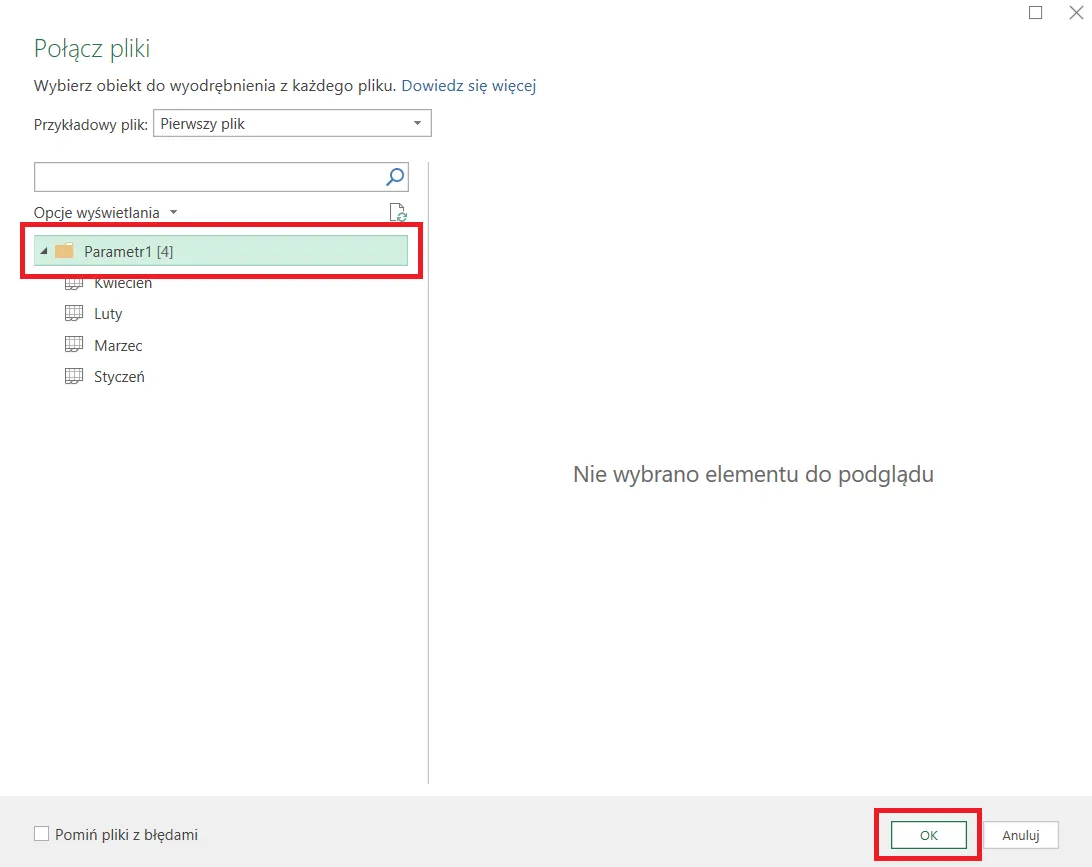Select the Luty sheet name

[108, 313]
